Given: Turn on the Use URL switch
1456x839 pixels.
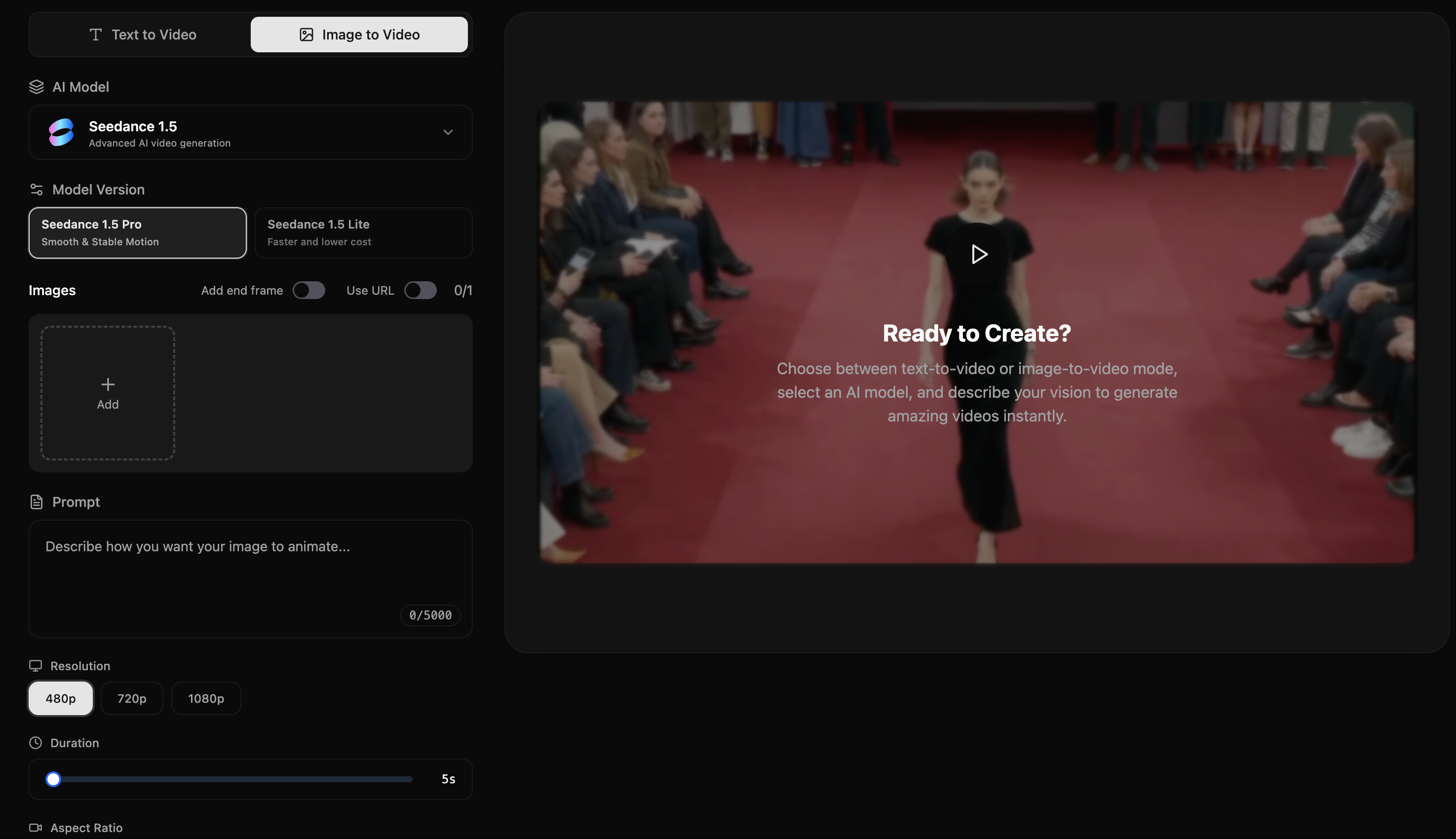Looking at the screenshot, I should [x=420, y=290].
